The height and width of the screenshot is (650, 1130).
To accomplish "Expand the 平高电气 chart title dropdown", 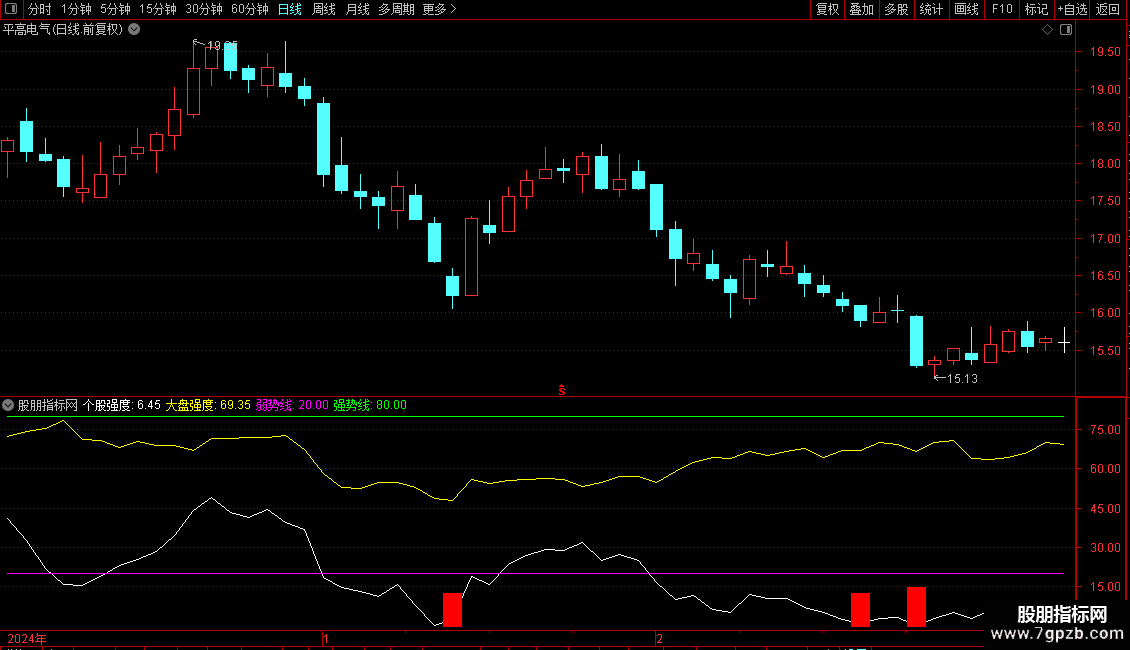I will tap(134, 29).
